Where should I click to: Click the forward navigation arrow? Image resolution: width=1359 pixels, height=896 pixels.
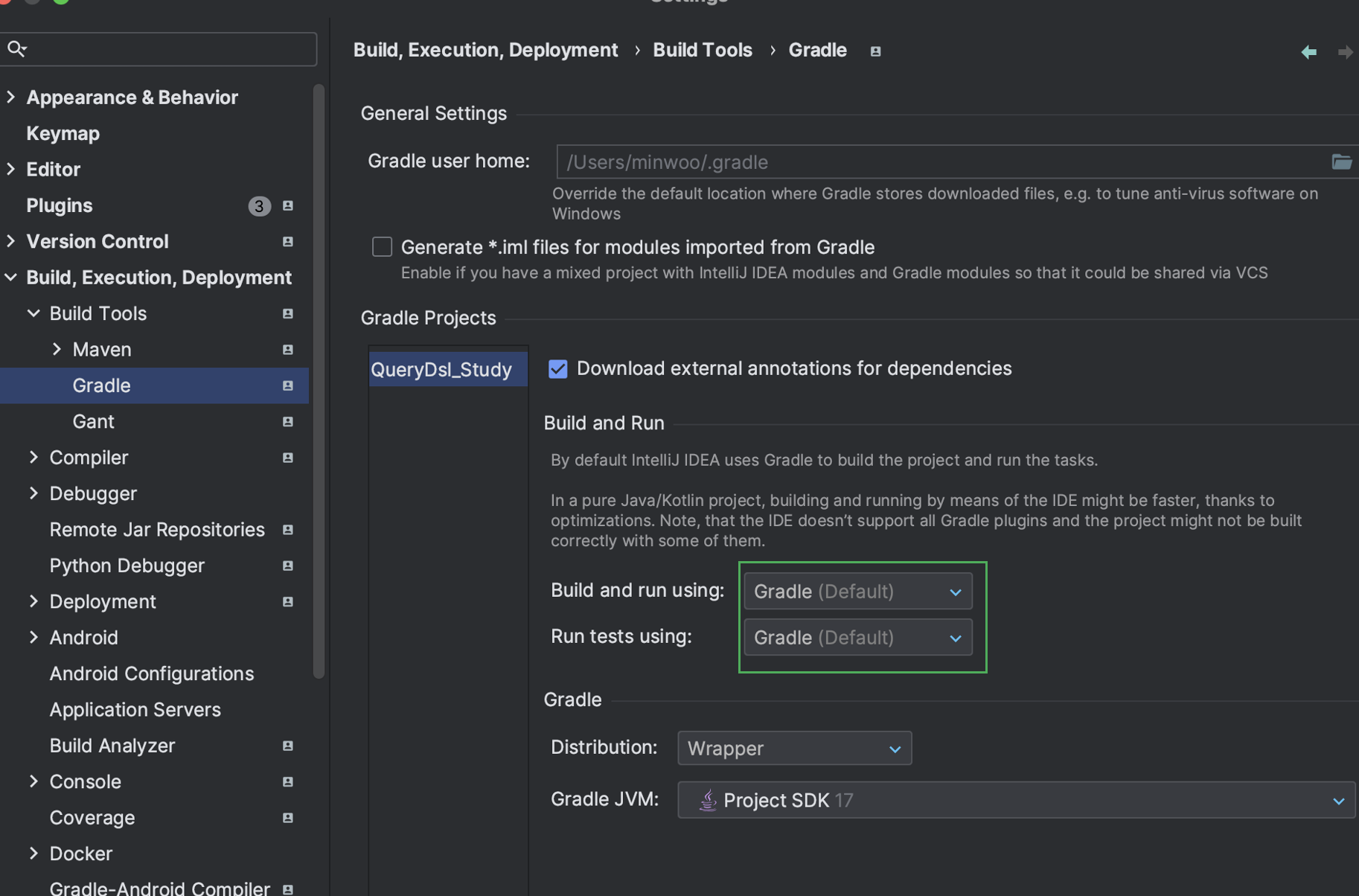[1346, 51]
